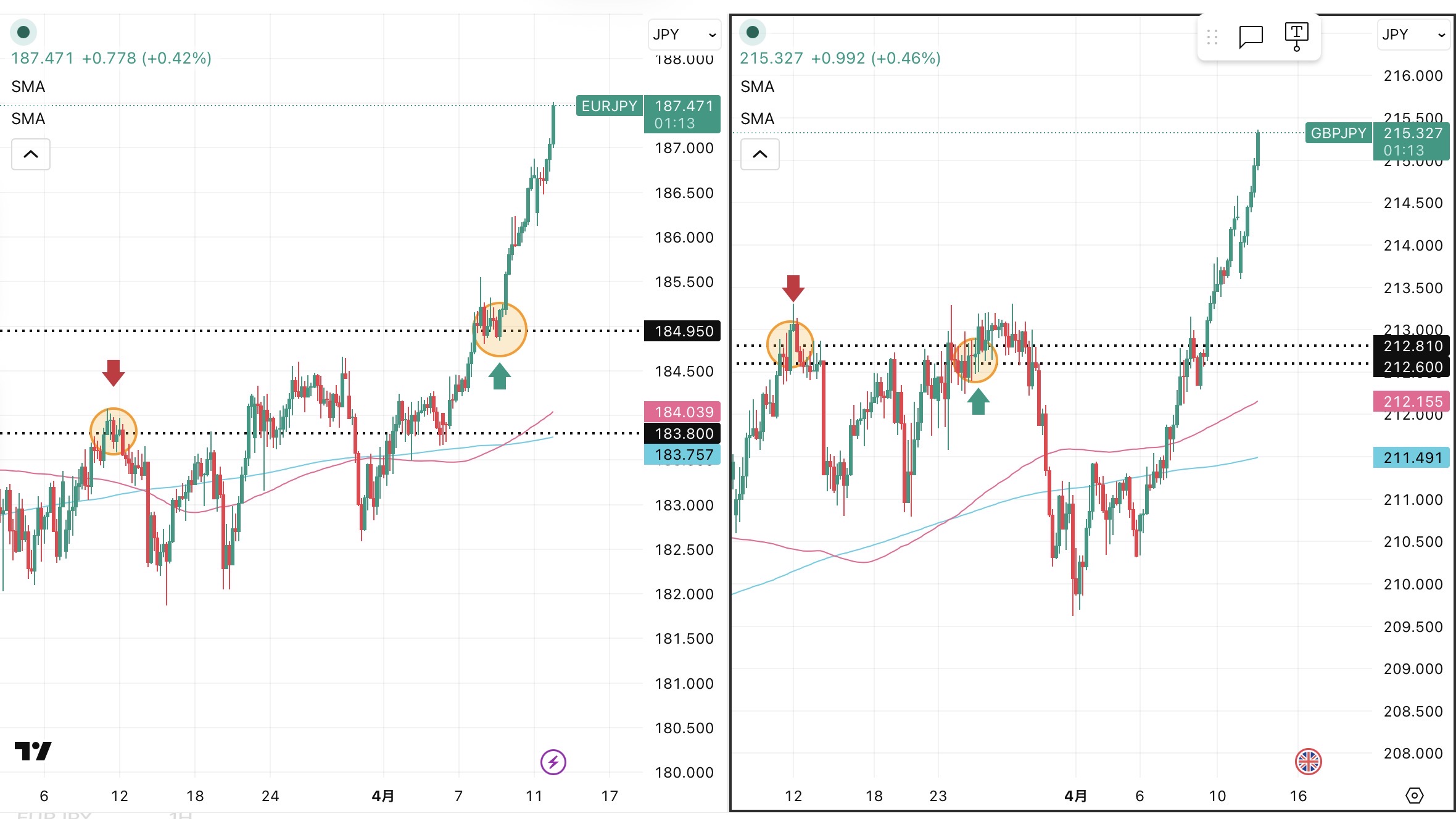The width and height of the screenshot is (1456, 819).
Task: Select the 184.950 horizontal line price label
Action: (x=683, y=331)
